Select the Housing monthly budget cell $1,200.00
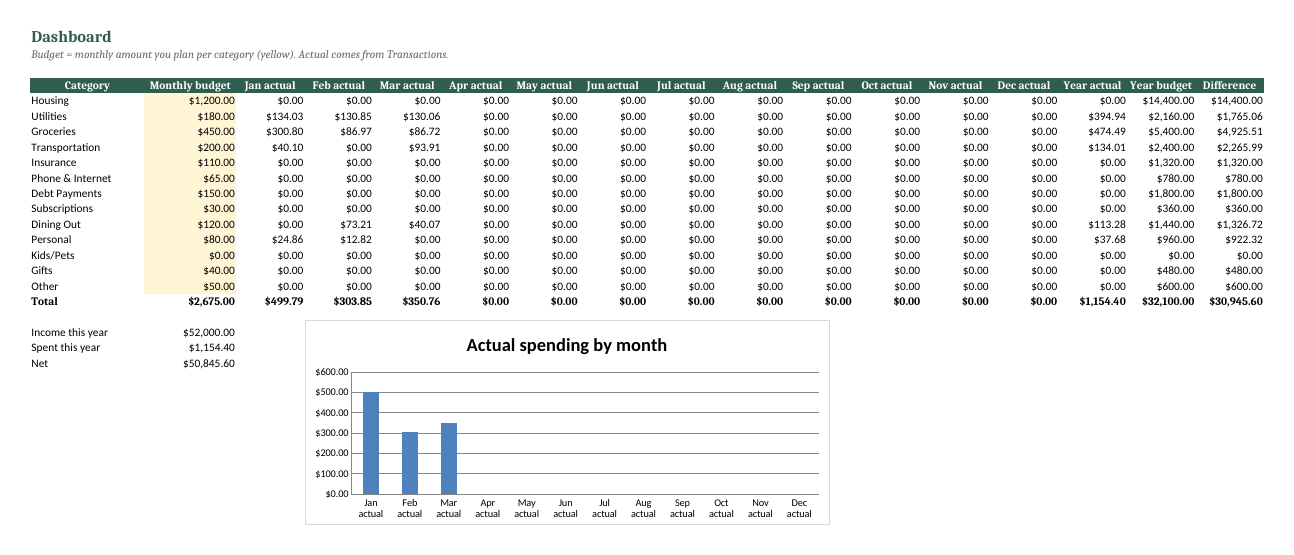The height and width of the screenshot is (555, 1294). click(191, 100)
